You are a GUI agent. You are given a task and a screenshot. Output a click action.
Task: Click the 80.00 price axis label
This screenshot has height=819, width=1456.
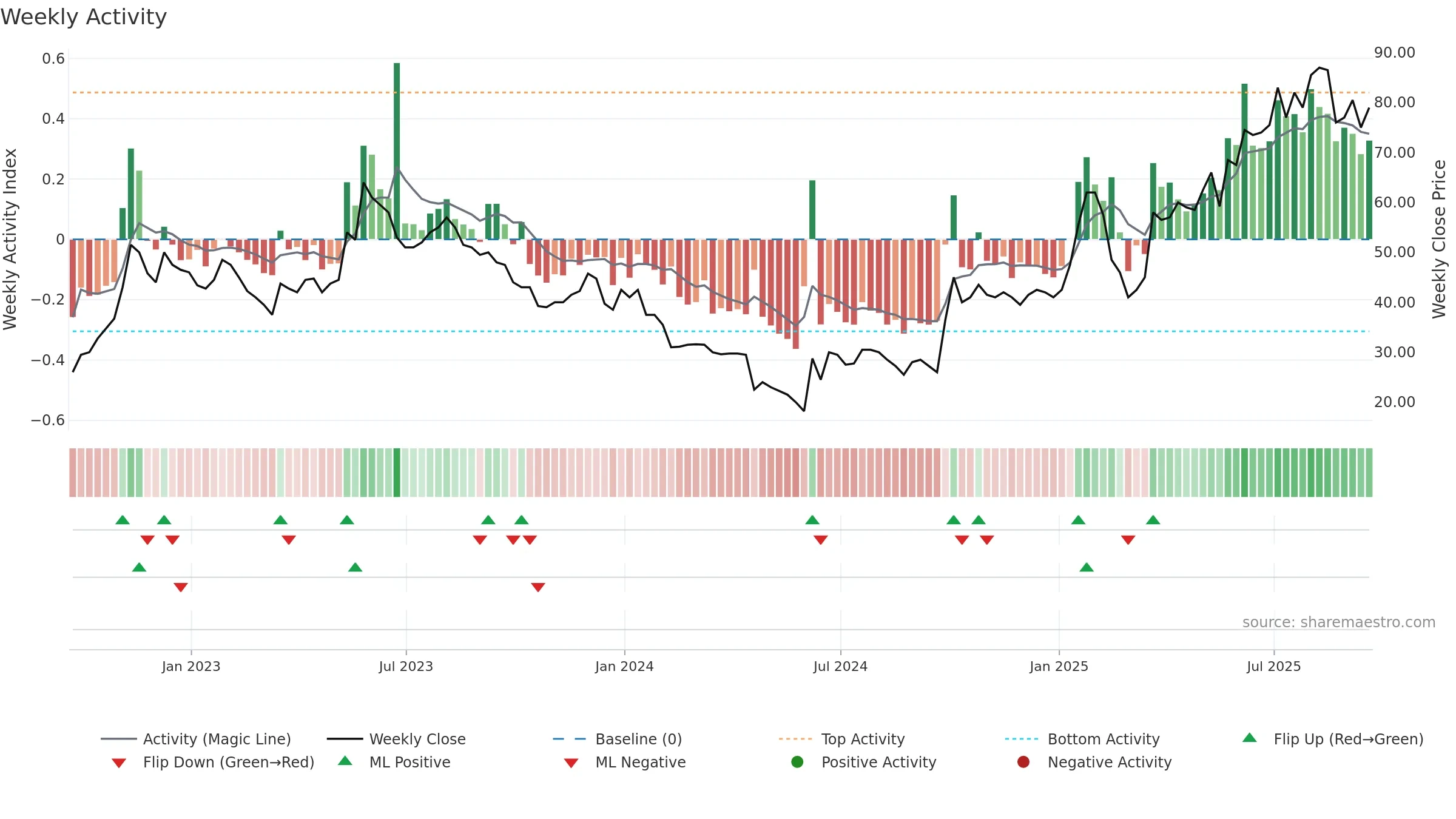click(x=1395, y=103)
